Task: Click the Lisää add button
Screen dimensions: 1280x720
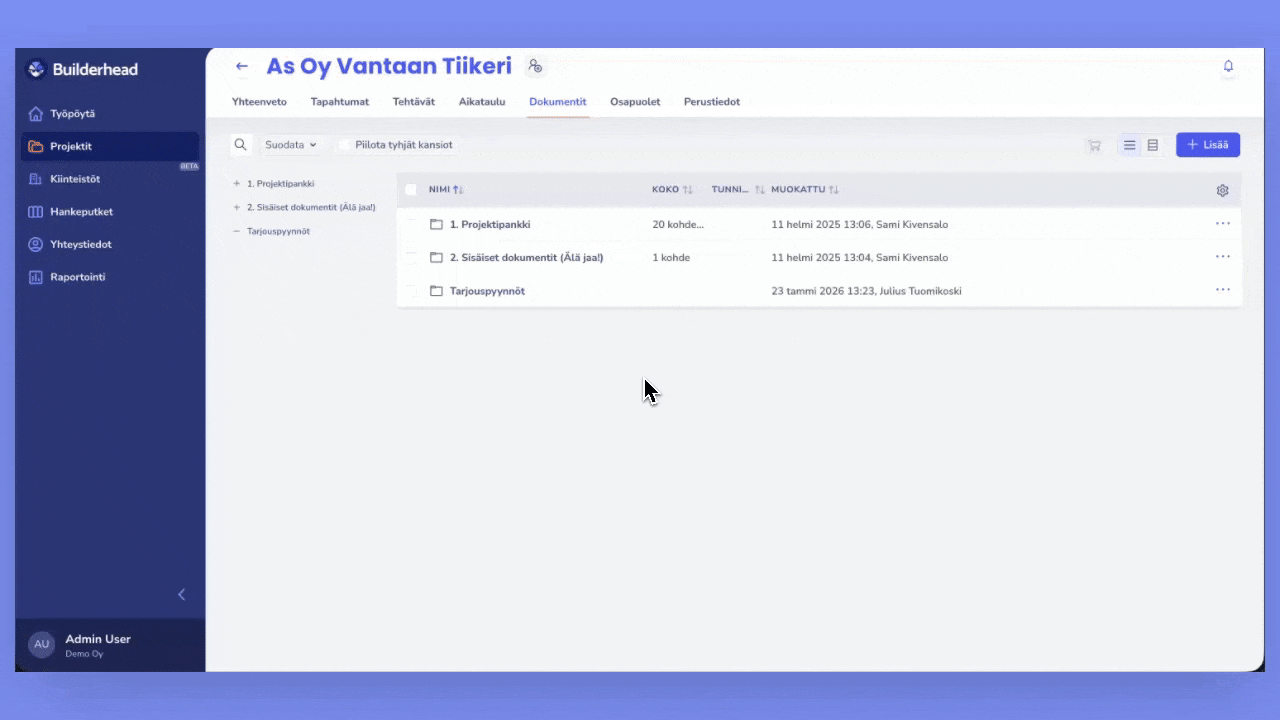Action: (1207, 145)
